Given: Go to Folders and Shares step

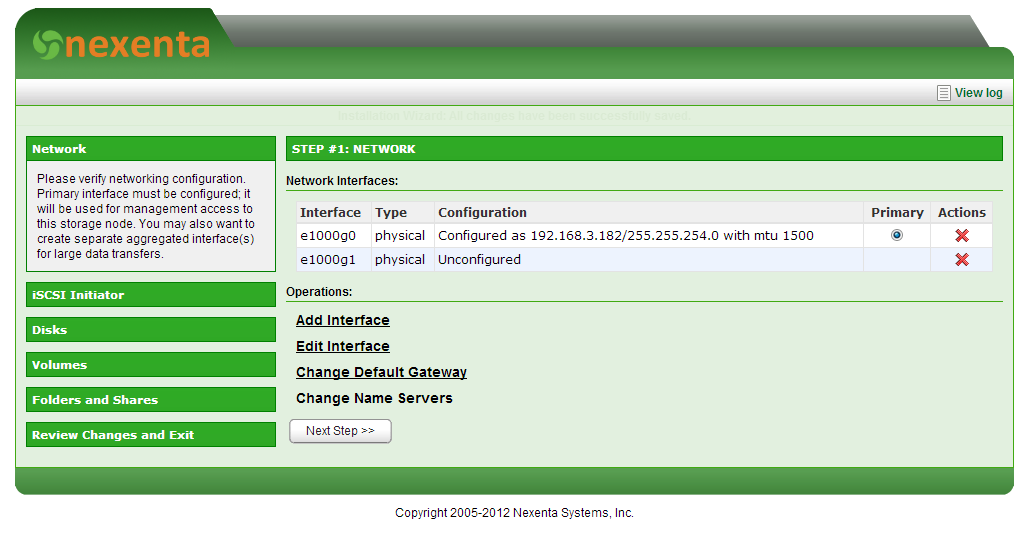Looking at the screenshot, I should click(x=151, y=400).
